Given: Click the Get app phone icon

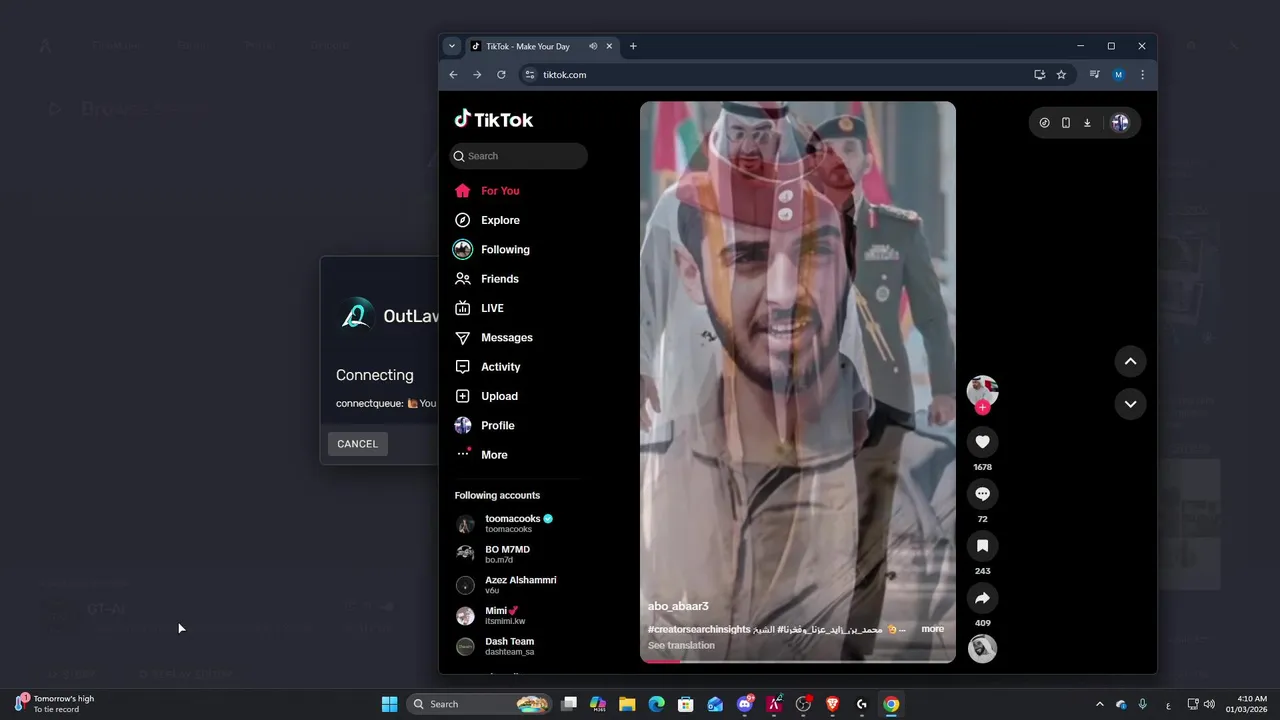Looking at the screenshot, I should 1066,123.
